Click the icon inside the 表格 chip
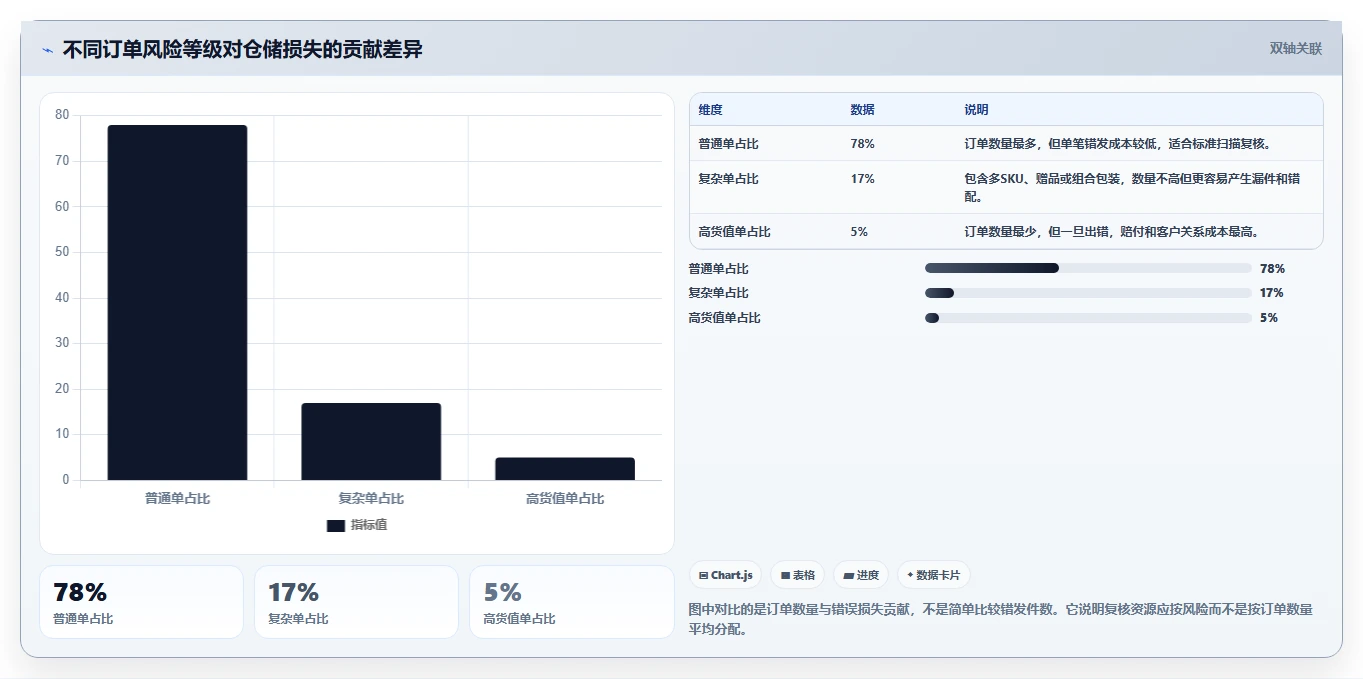 tap(785, 576)
